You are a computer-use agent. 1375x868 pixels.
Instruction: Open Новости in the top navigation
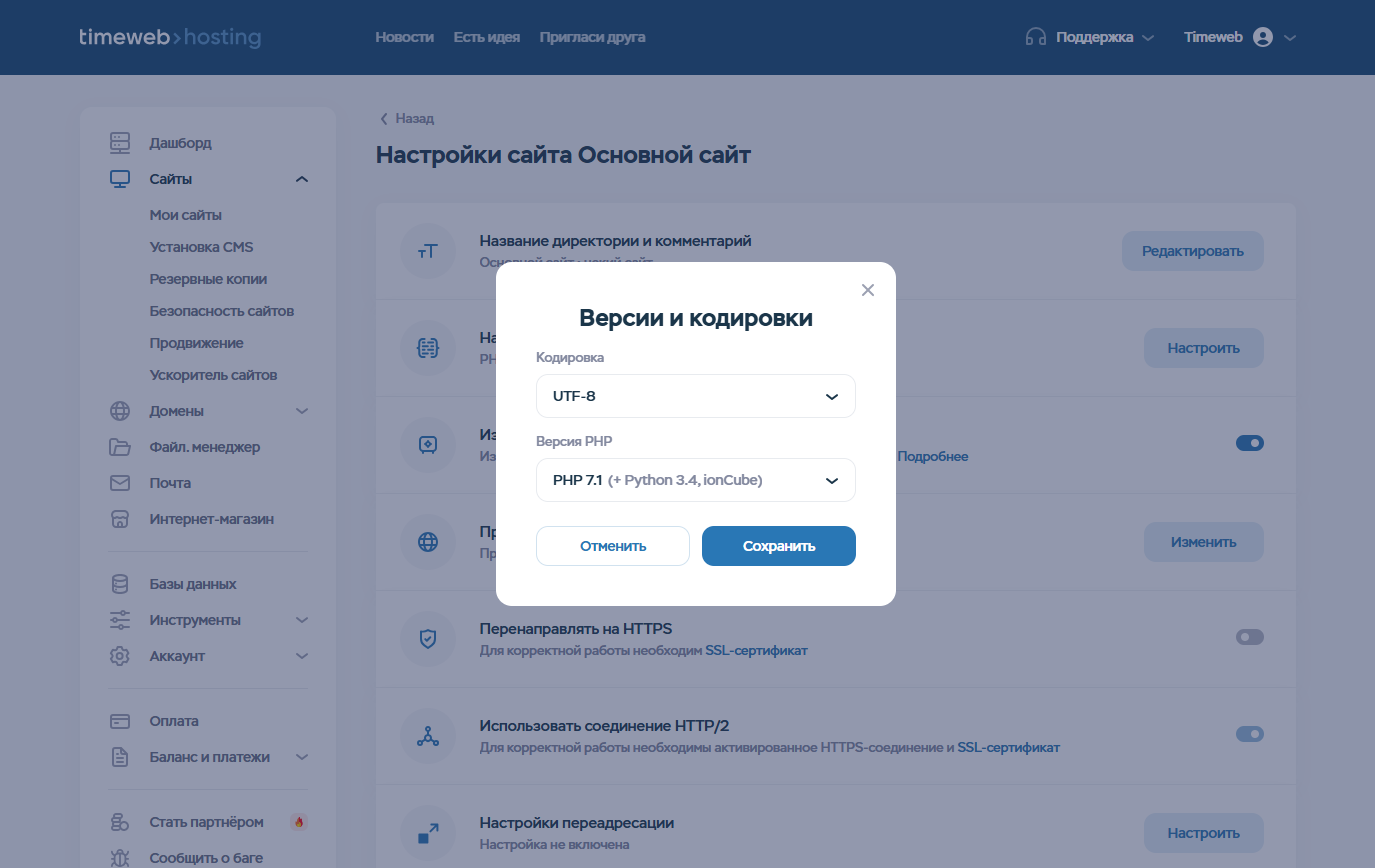click(404, 37)
